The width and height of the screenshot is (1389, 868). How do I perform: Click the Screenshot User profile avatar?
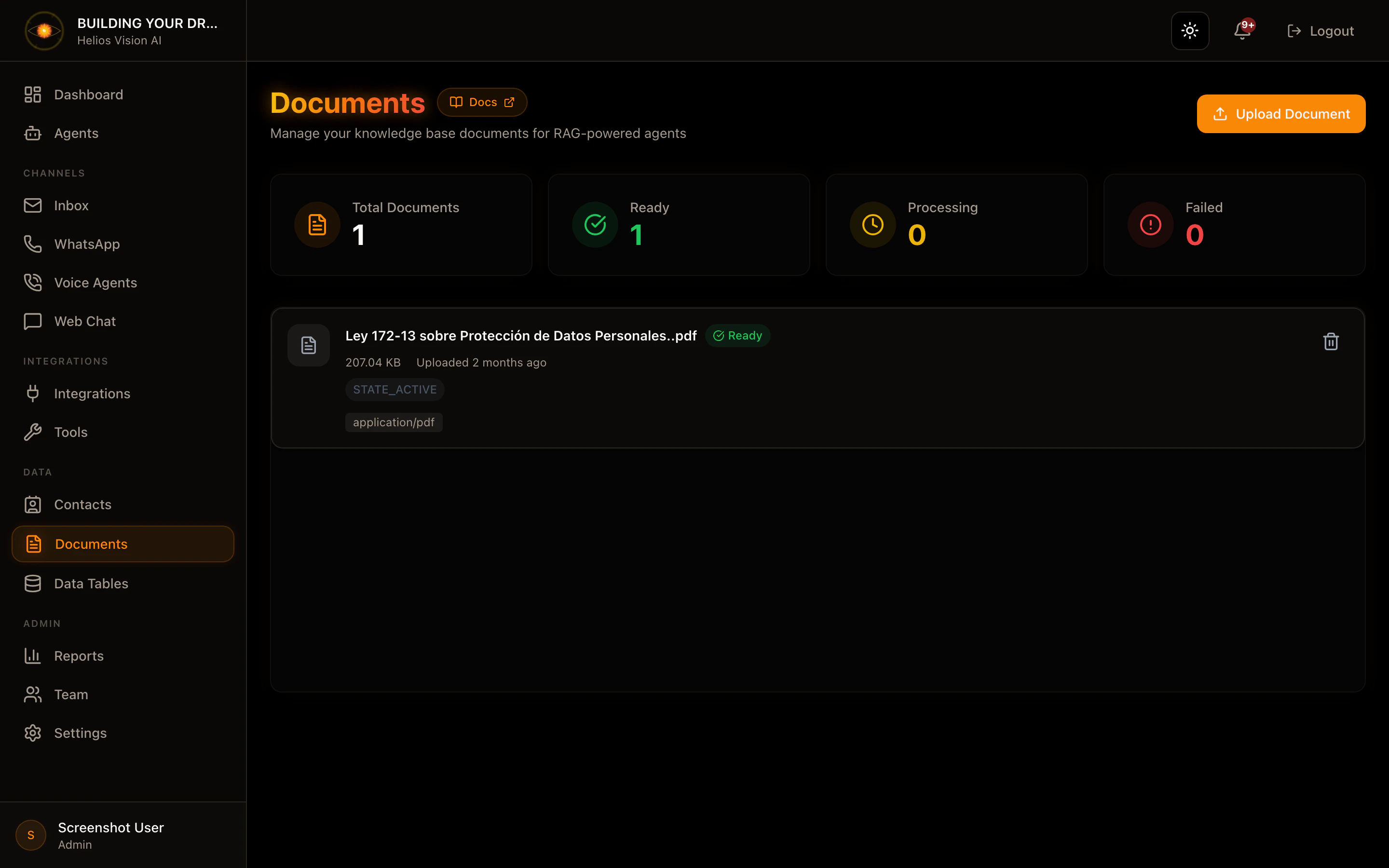click(30, 835)
